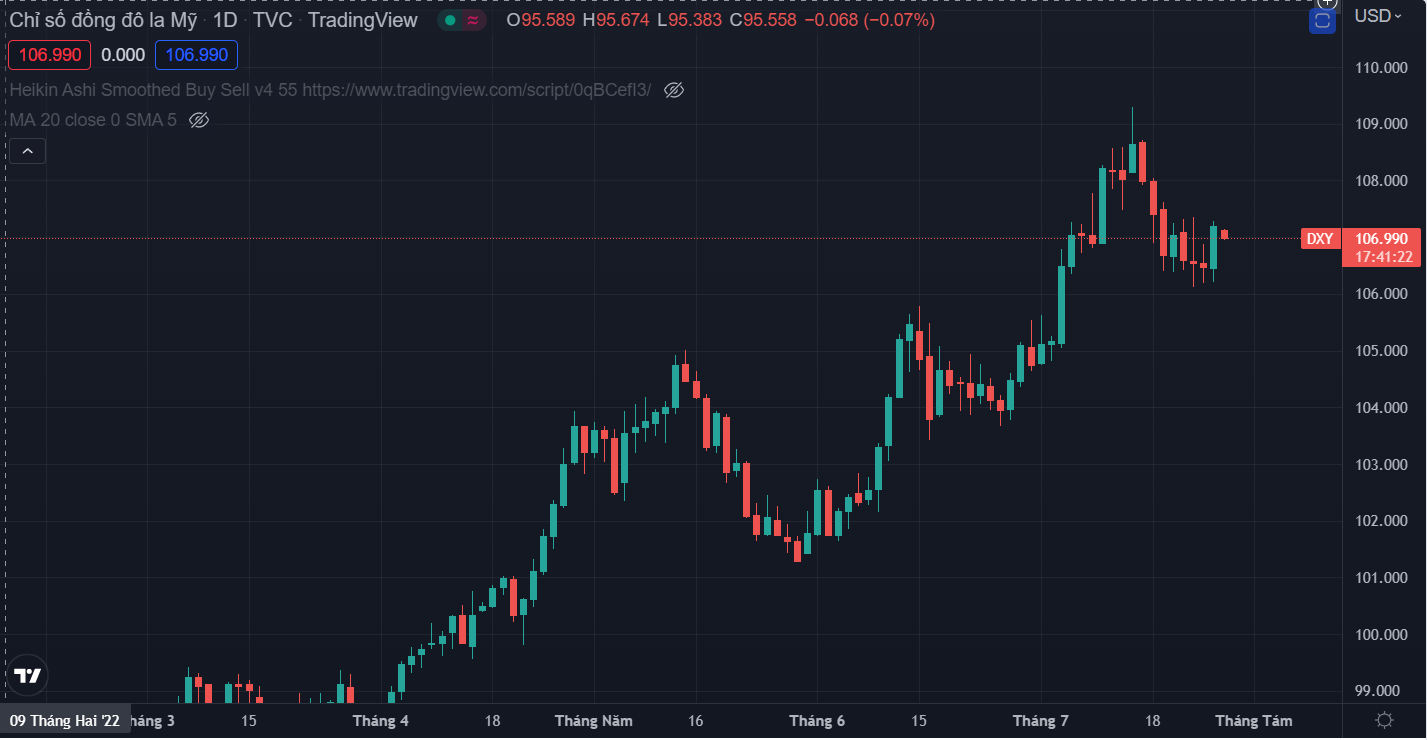
Task: Click the 09 Tháng Hai '22 date marker
Action: 65,720
